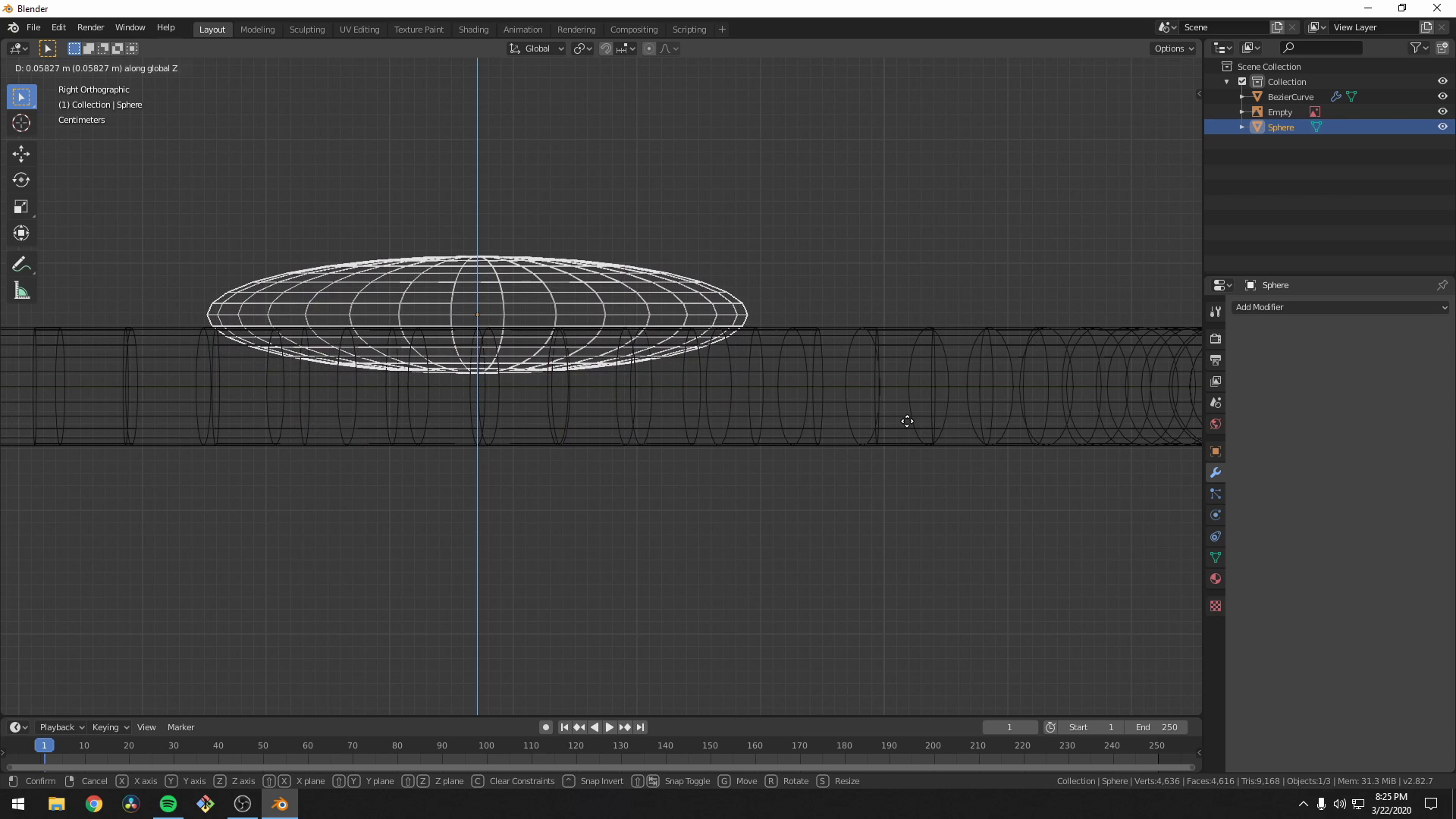Expand the Sphere object in the outliner
1456x819 pixels.
1241,127
